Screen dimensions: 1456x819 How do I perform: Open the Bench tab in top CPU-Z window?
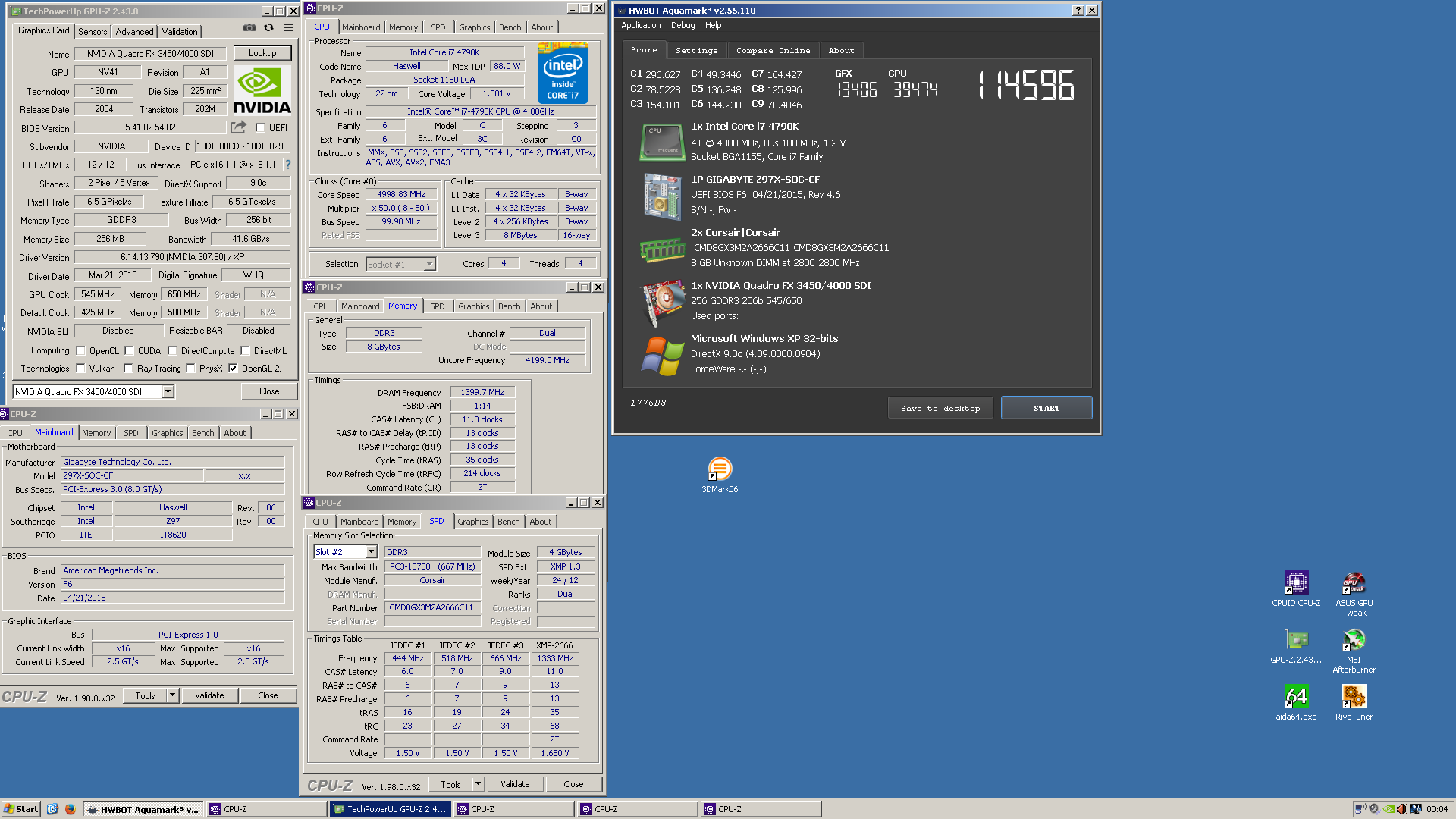tap(510, 27)
